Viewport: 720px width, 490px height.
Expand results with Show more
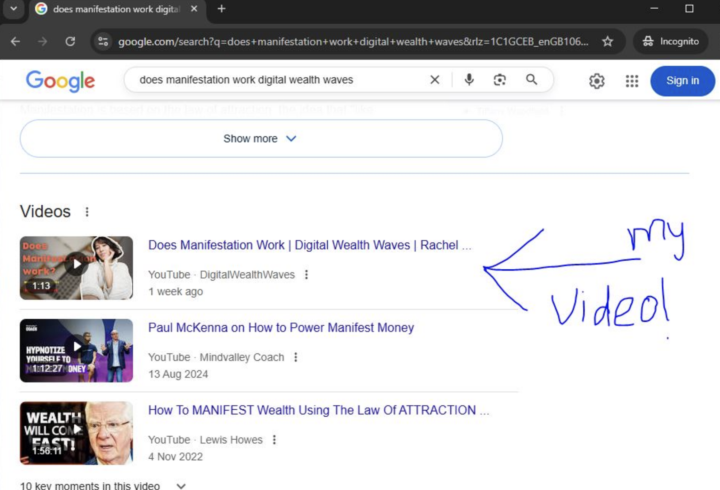click(261, 139)
